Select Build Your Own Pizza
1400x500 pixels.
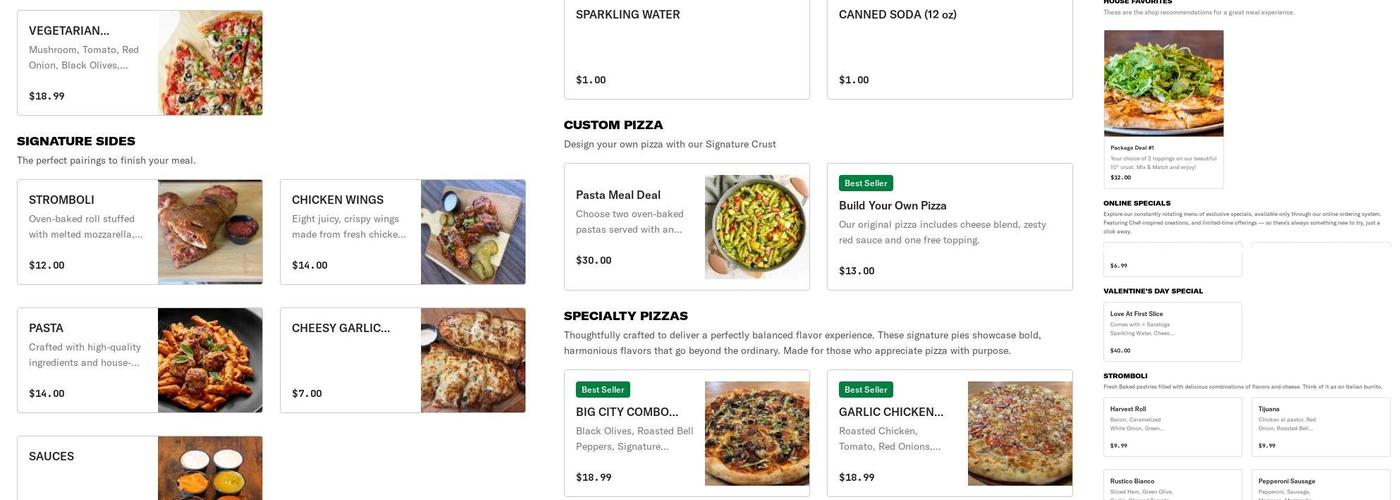pyautogui.click(x=949, y=227)
